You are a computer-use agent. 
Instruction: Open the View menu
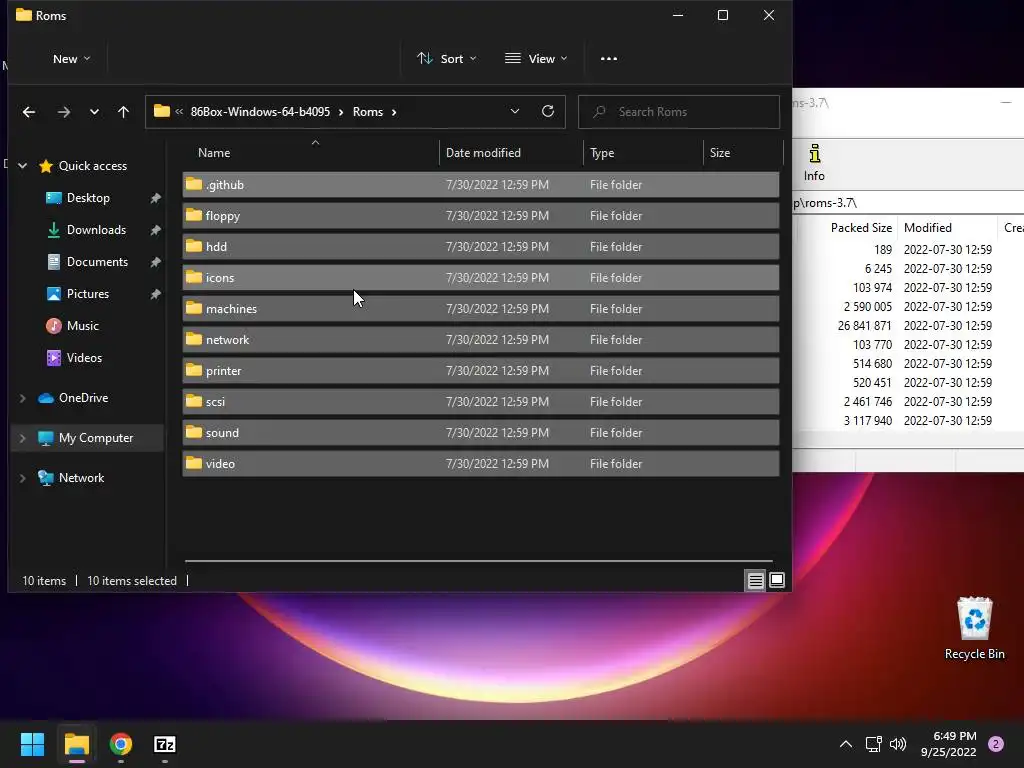tap(536, 59)
